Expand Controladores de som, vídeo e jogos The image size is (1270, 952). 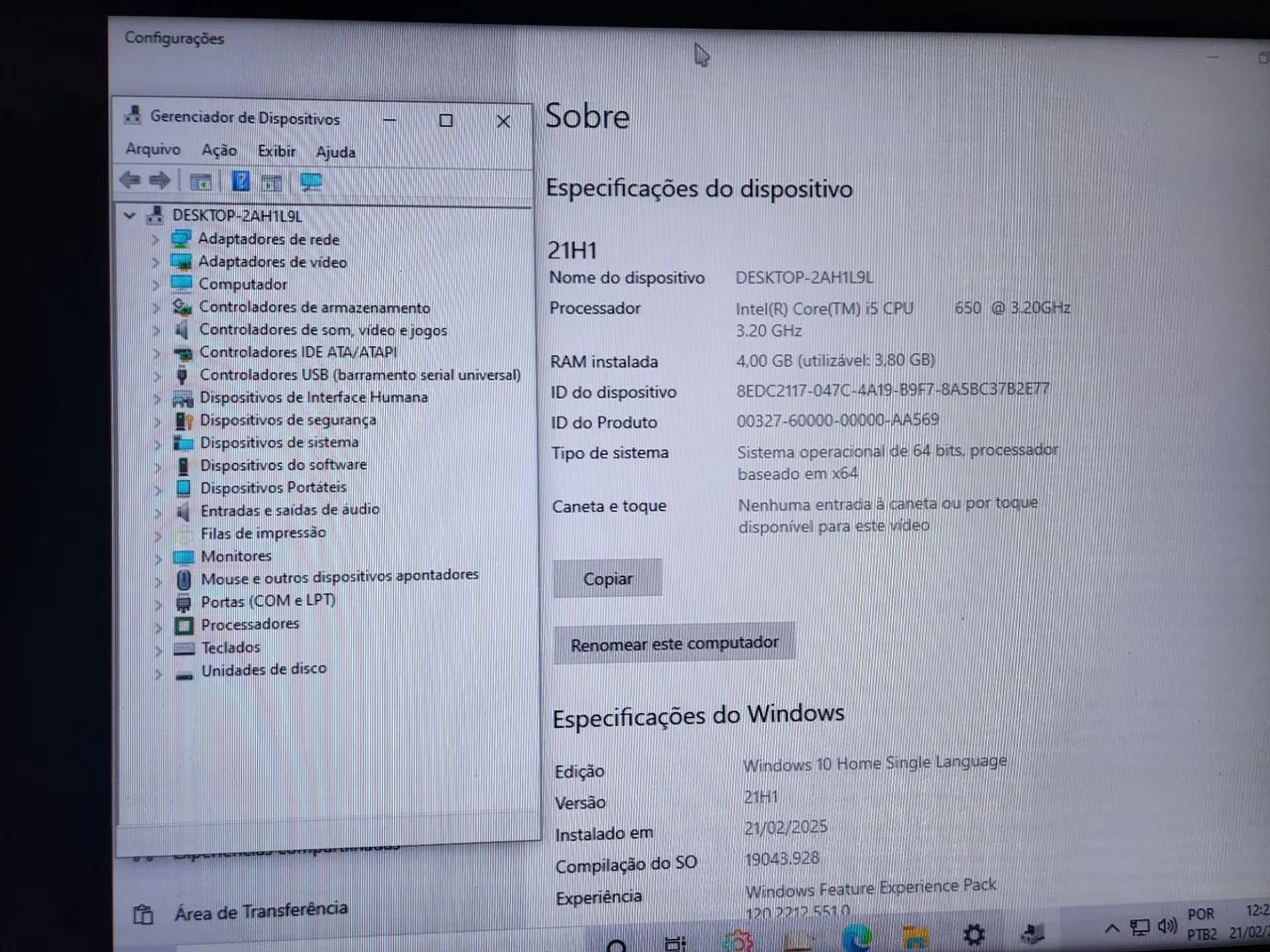click(156, 330)
